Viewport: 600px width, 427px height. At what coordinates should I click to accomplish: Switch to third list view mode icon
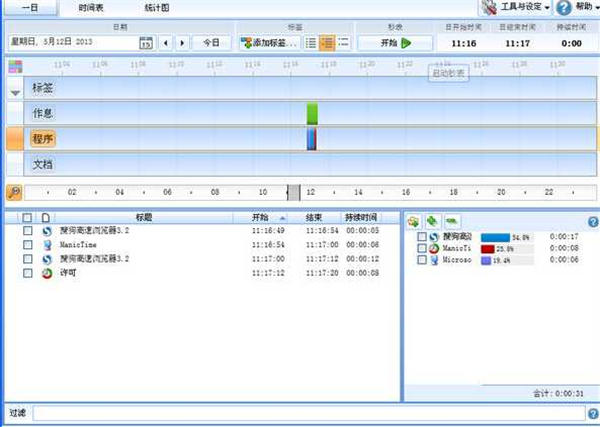(x=343, y=43)
